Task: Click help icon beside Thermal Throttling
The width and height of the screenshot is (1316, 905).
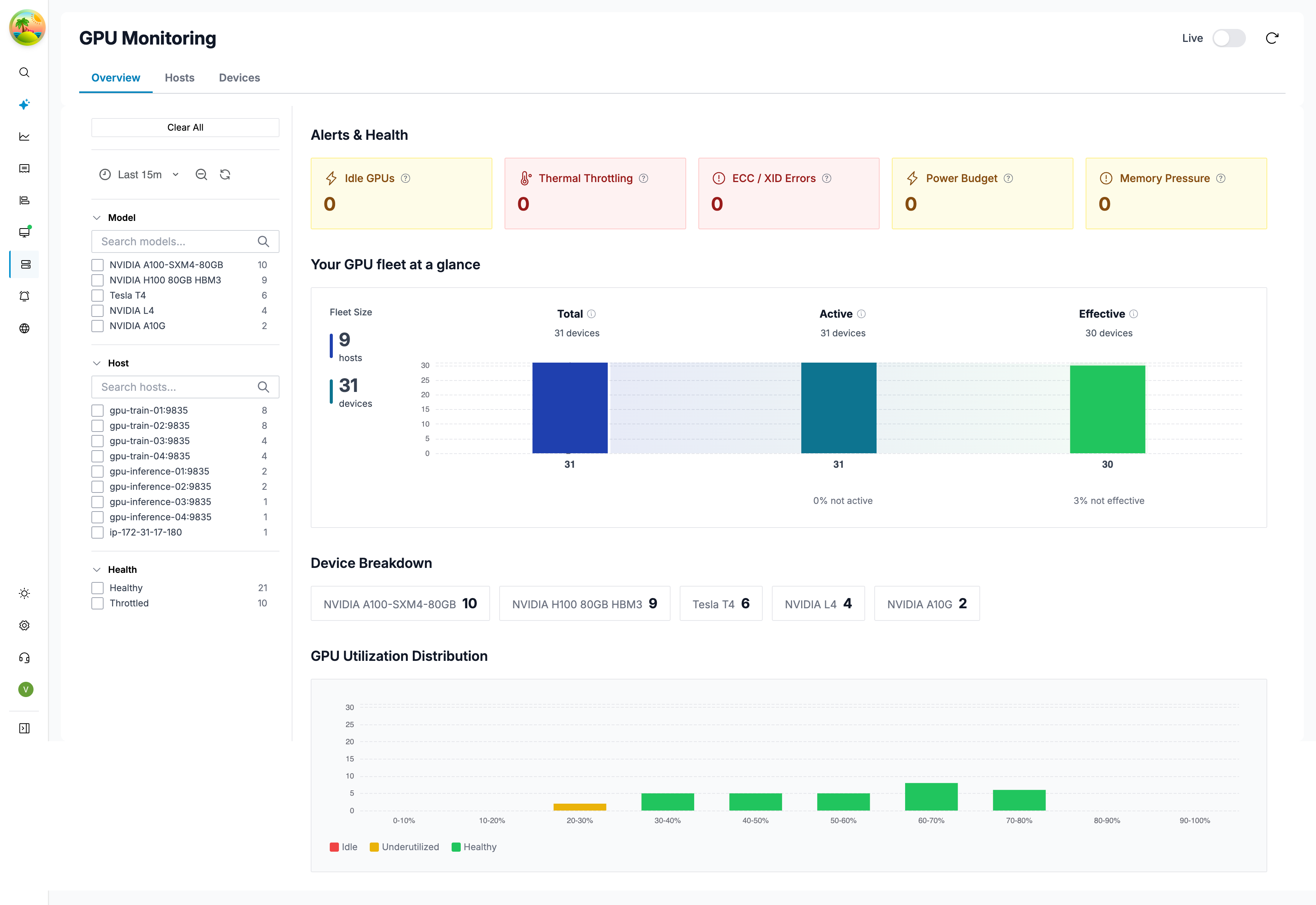Action: pyautogui.click(x=643, y=178)
